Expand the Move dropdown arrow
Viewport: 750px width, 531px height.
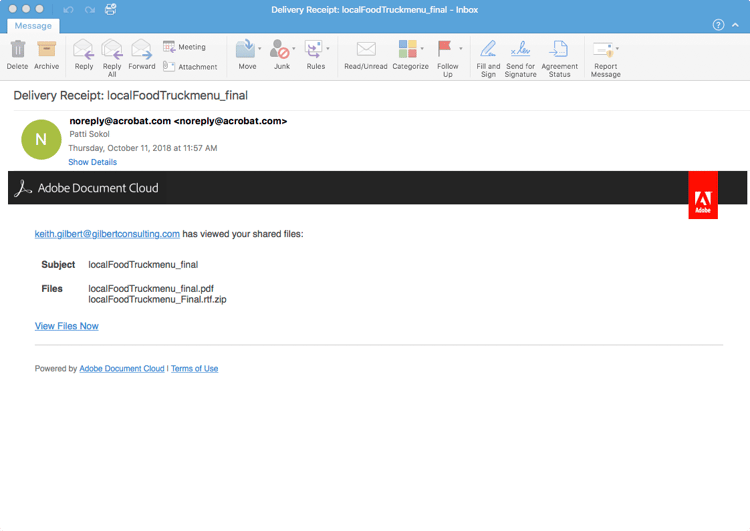260,48
